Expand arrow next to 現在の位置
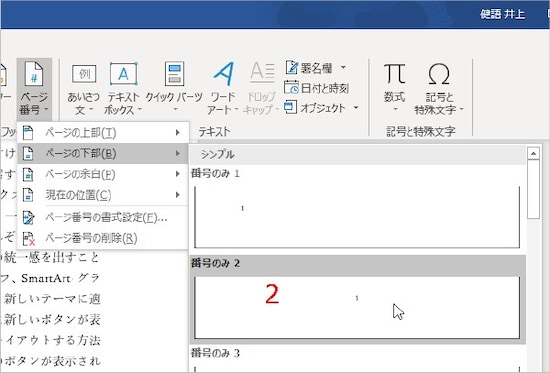550x373 pixels. pos(178,195)
